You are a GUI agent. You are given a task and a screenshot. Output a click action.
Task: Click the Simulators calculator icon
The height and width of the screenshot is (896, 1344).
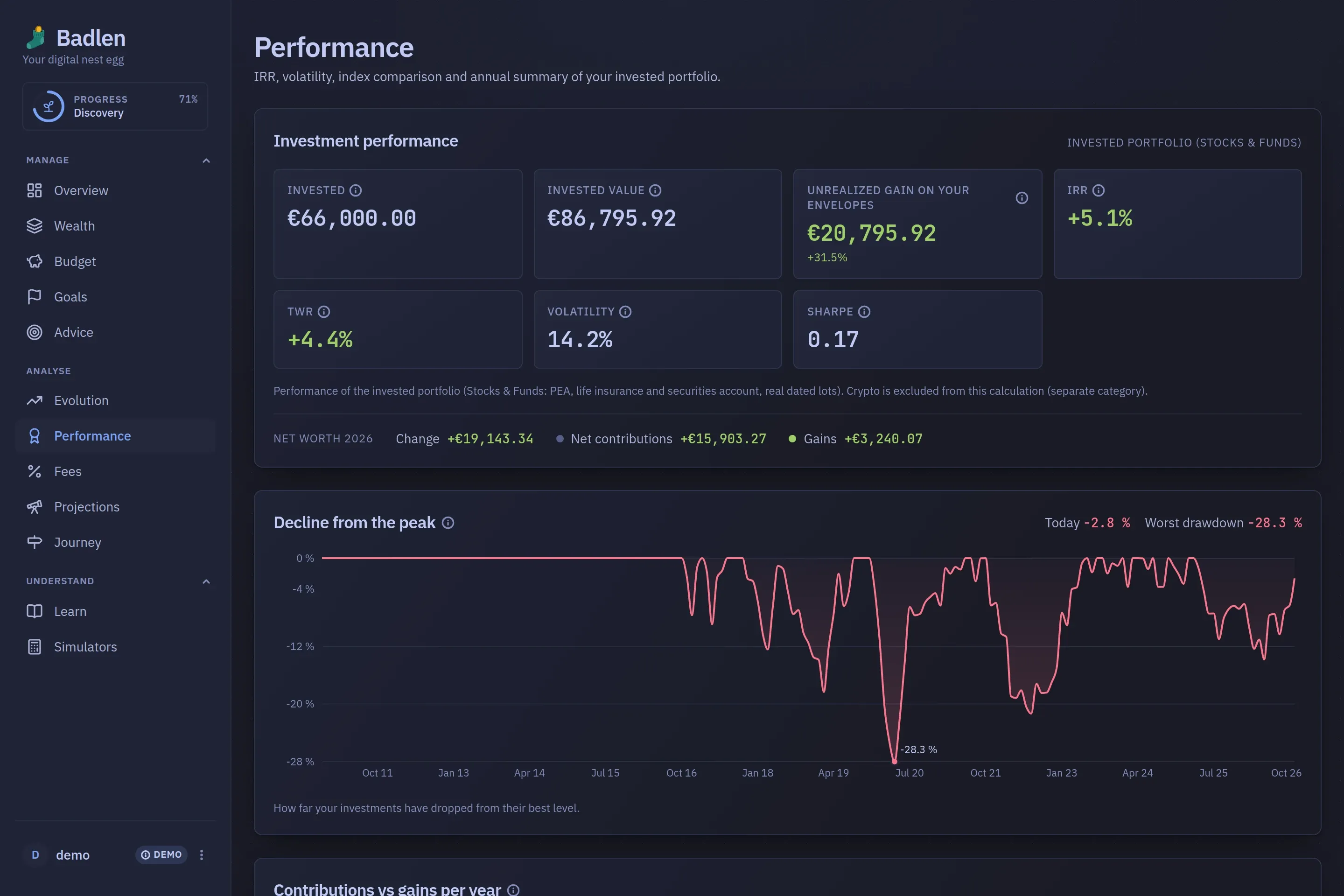coord(34,647)
